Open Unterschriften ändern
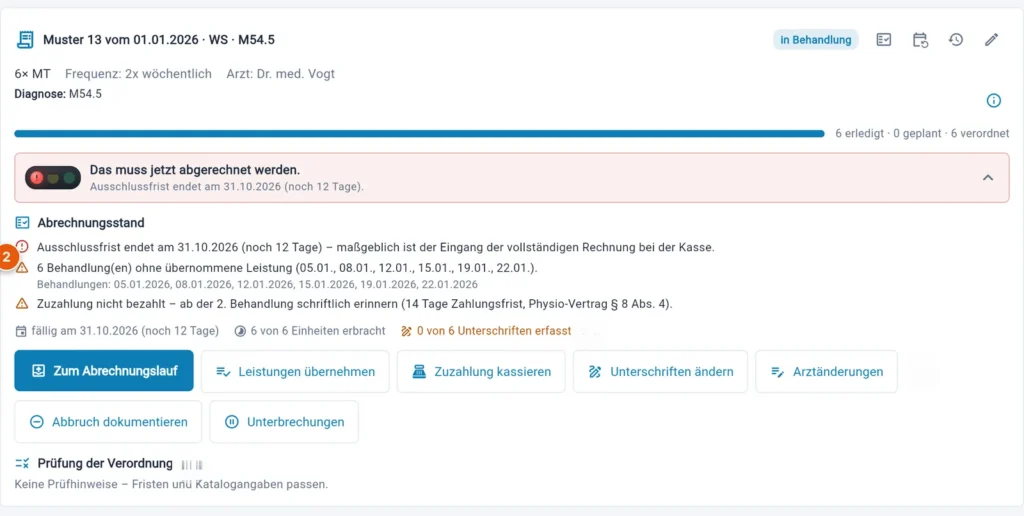1024x516 pixels. [x=660, y=372]
